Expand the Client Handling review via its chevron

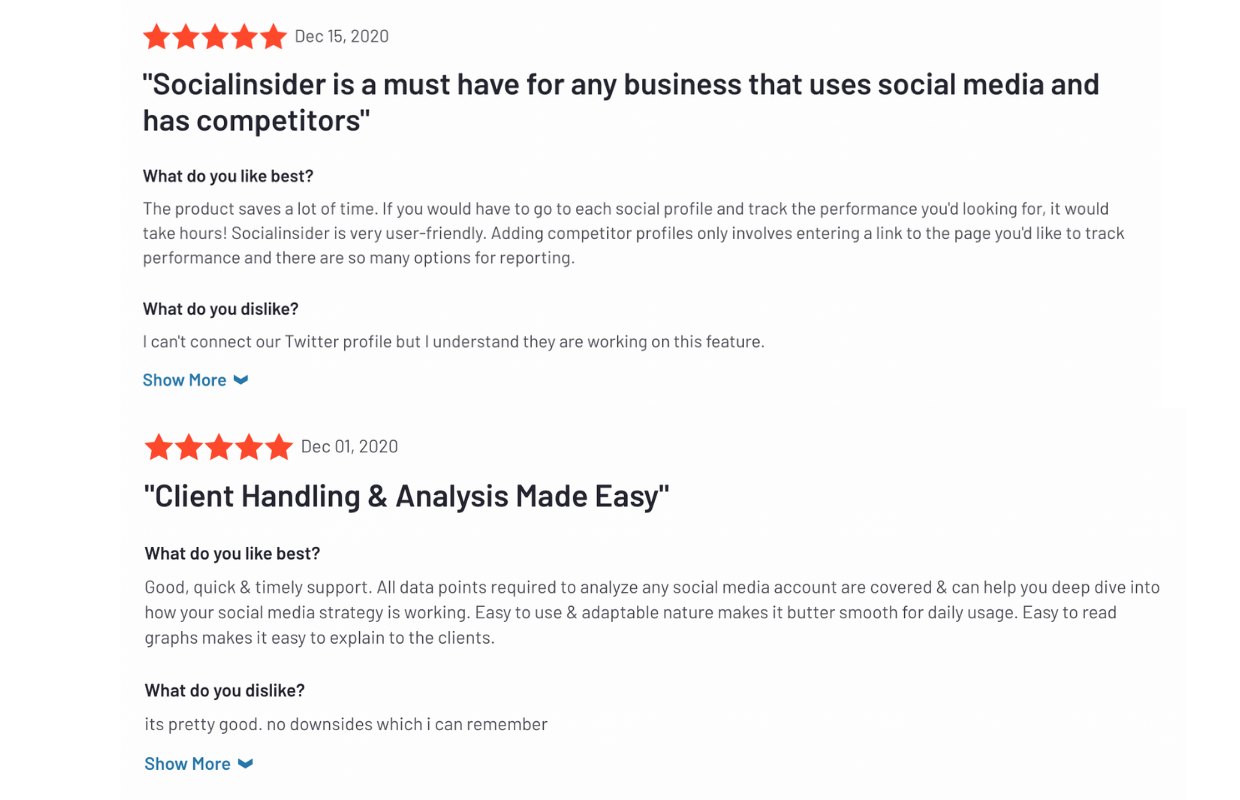245,764
